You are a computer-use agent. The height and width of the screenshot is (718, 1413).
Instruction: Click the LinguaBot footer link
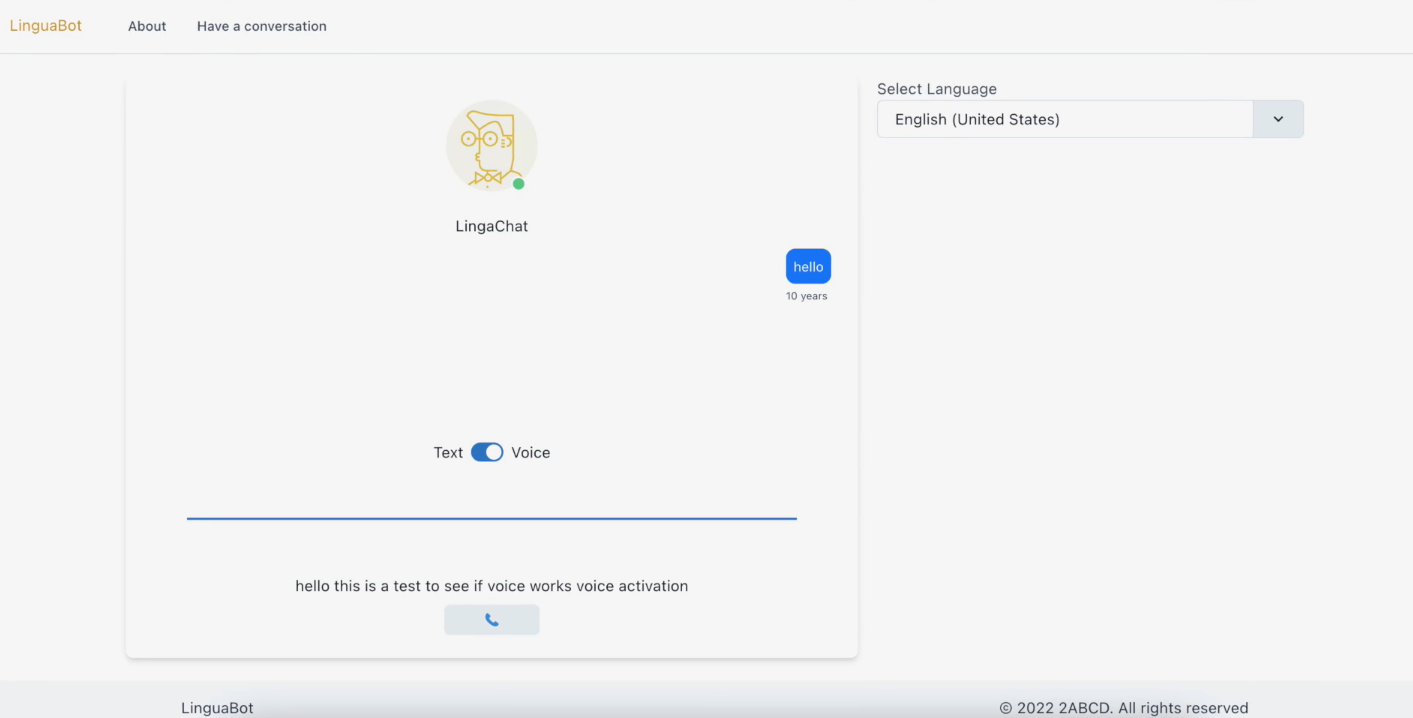pos(217,707)
